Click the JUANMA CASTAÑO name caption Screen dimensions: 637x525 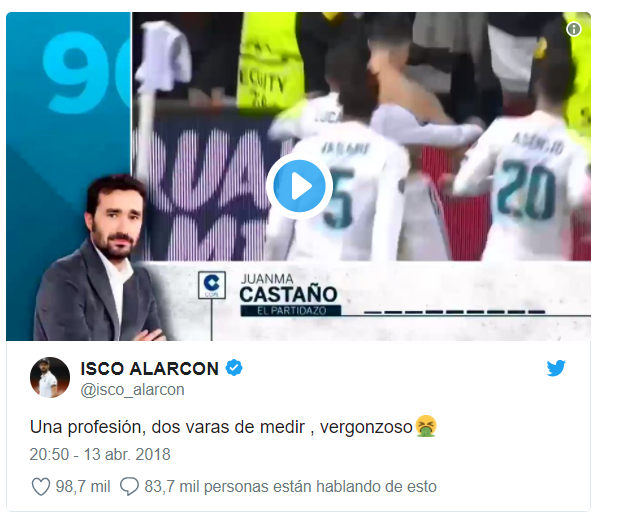point(288,289)
